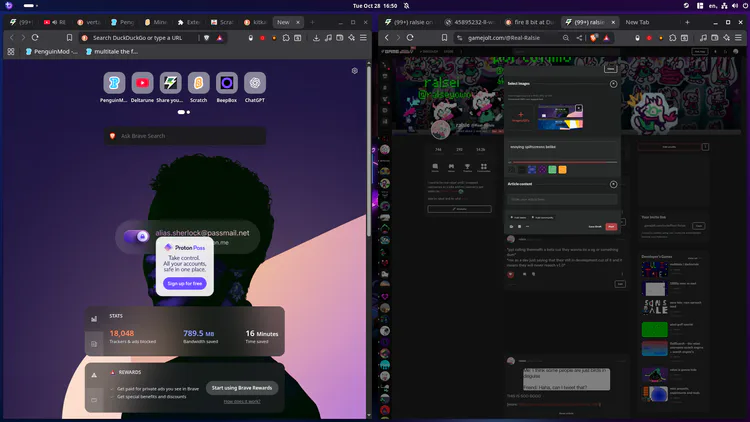Share the gamejolt page URL
This screenshot has height=422, width=750.
[579, 38]
